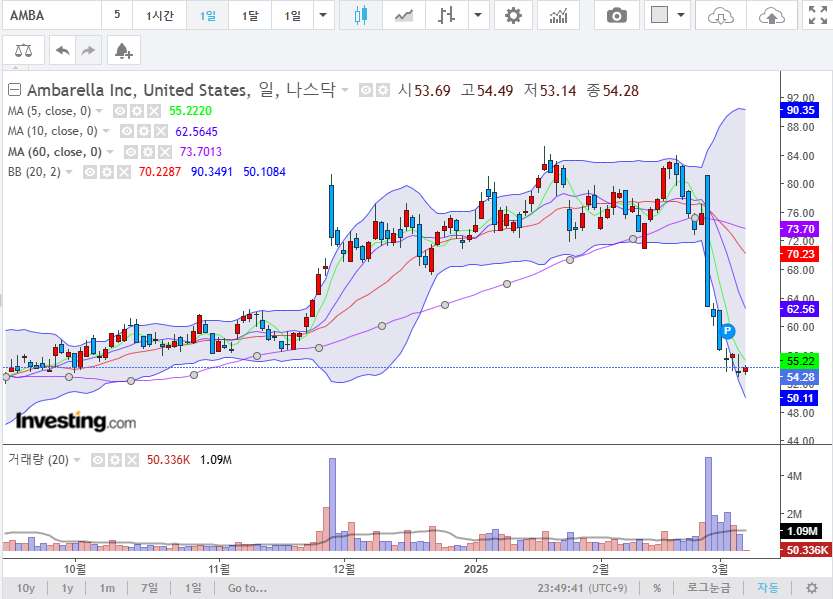Open chart type dropdown arrow
Viewport: 833px width, 599px height.
[x=478, y=15]
